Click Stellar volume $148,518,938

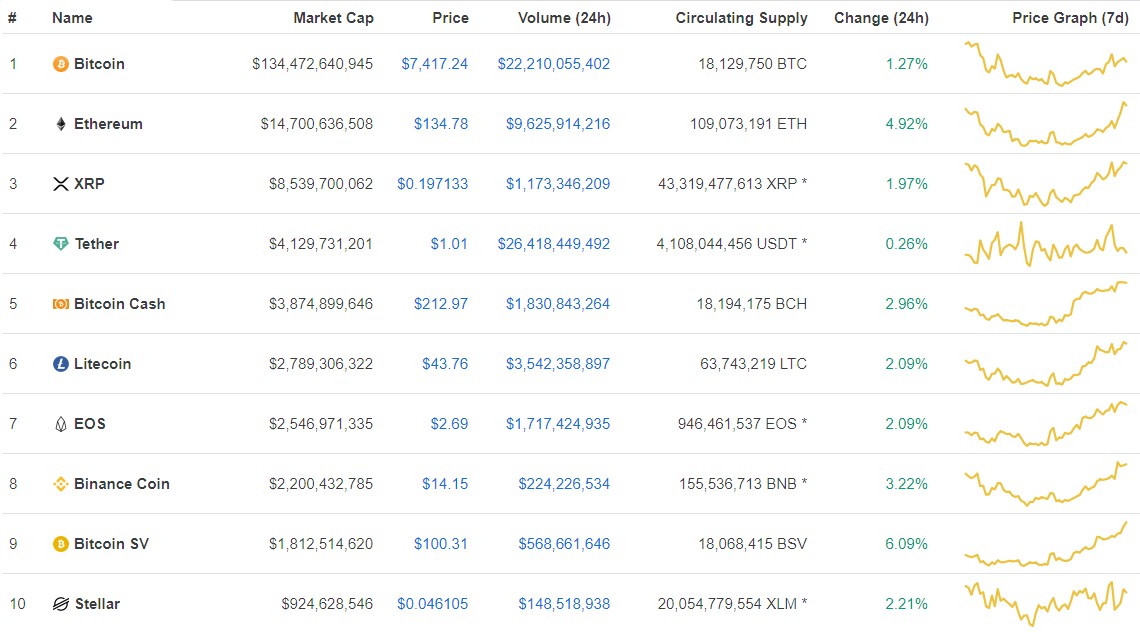pyautogui.click(x=564, y=604)
